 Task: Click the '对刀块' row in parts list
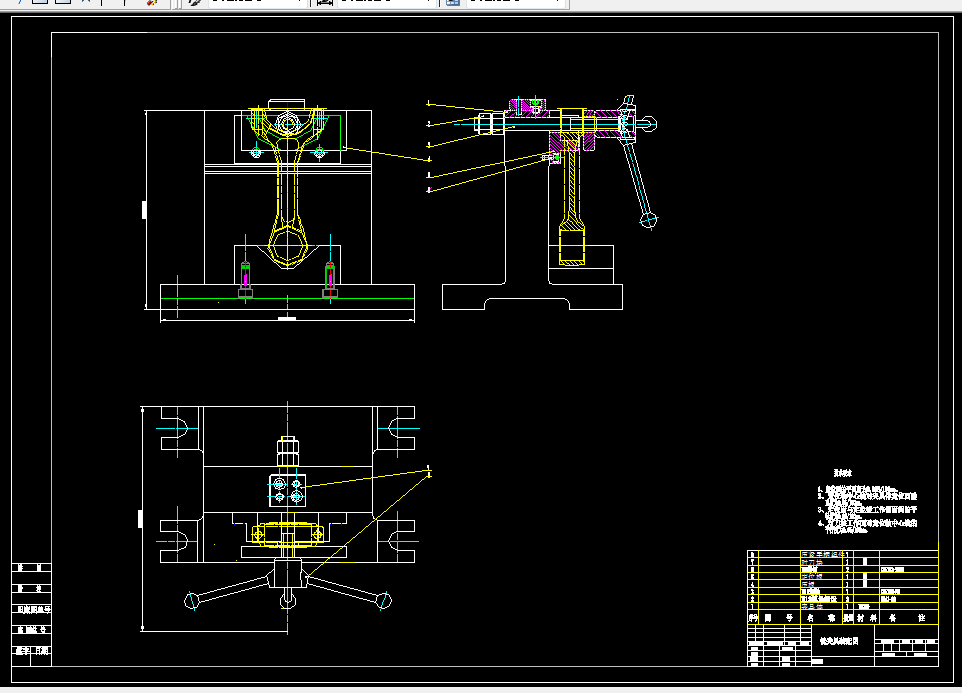(843, 562)
